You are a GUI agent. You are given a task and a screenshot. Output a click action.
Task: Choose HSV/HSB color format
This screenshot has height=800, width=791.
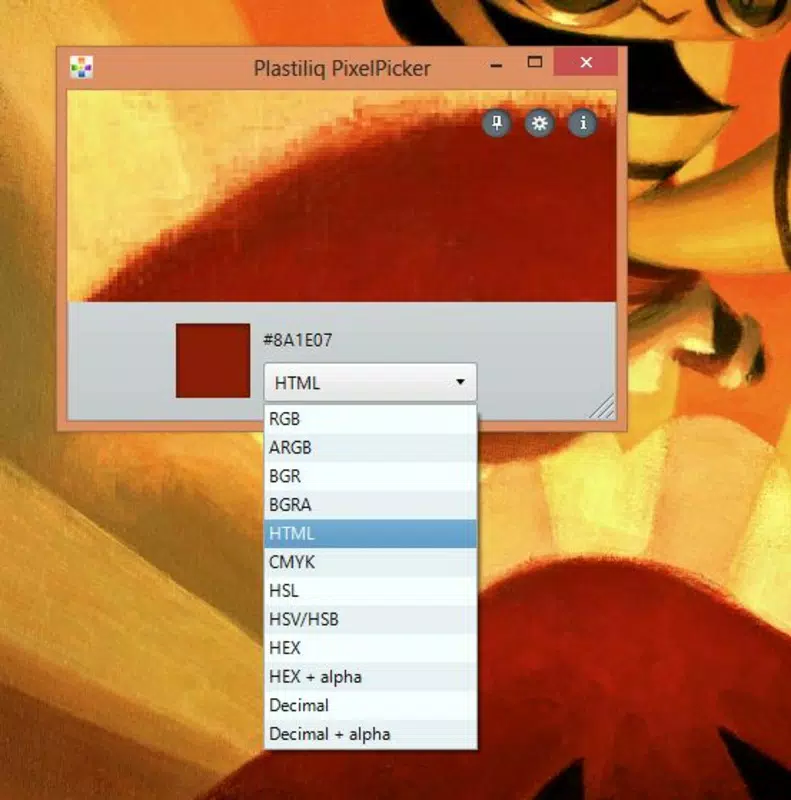coord(370,619)
